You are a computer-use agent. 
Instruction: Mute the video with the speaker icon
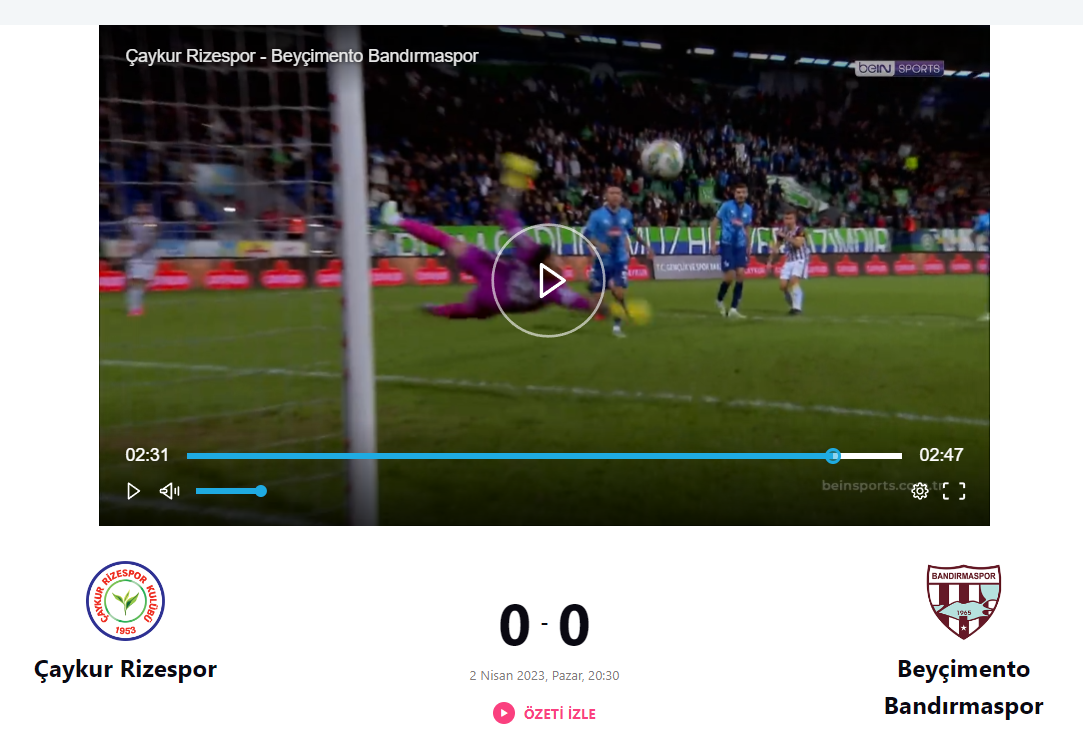(170, 491)
